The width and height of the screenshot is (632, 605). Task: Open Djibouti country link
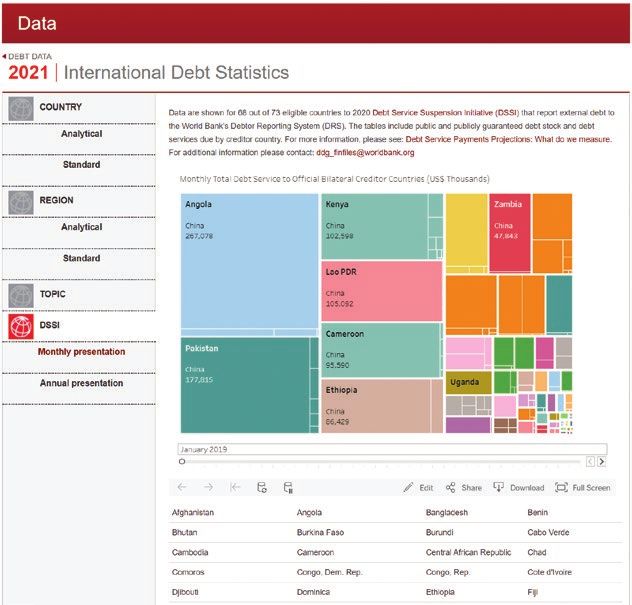pos(185,592)
